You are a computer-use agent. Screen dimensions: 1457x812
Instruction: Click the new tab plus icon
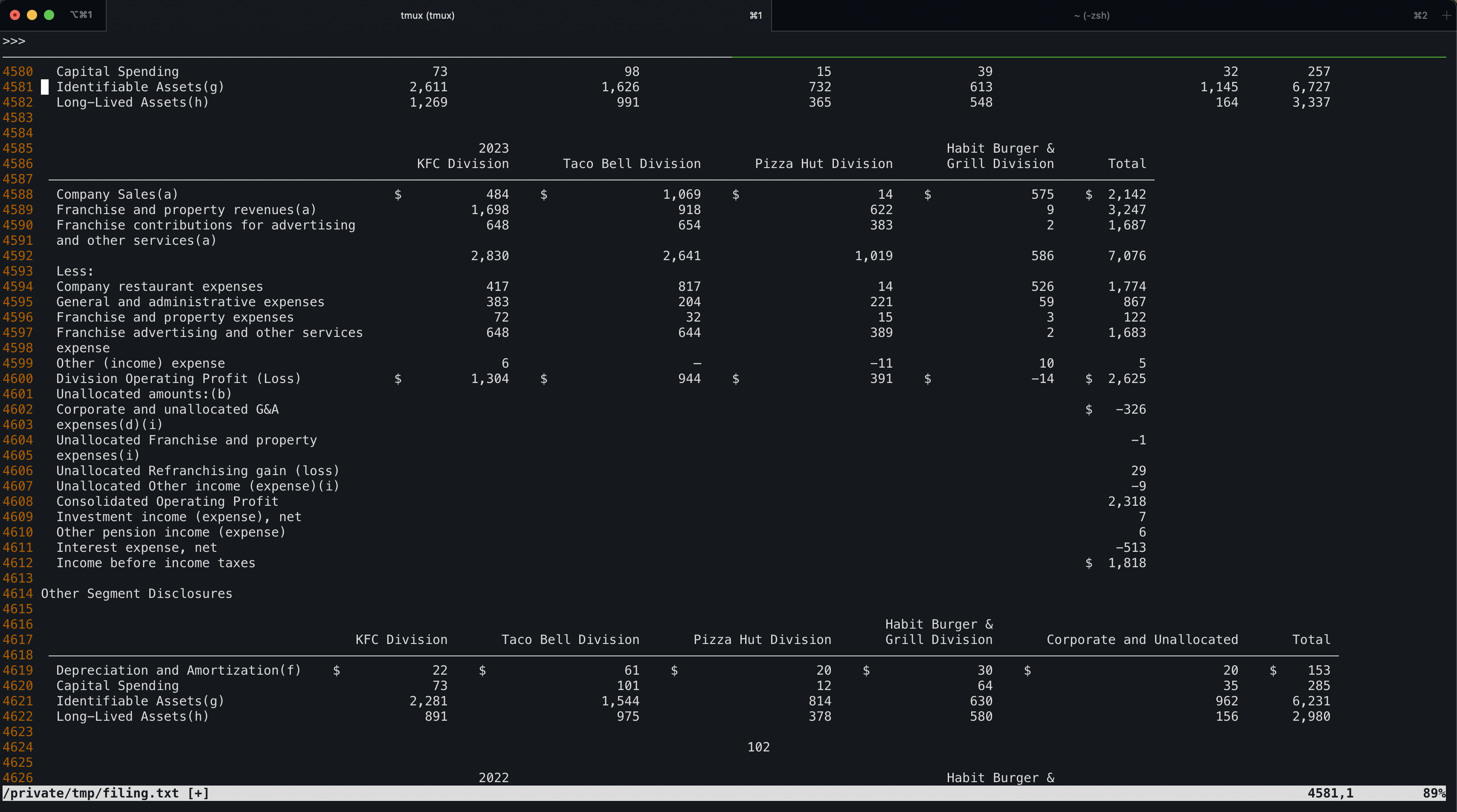click(x=1446, y=15)
